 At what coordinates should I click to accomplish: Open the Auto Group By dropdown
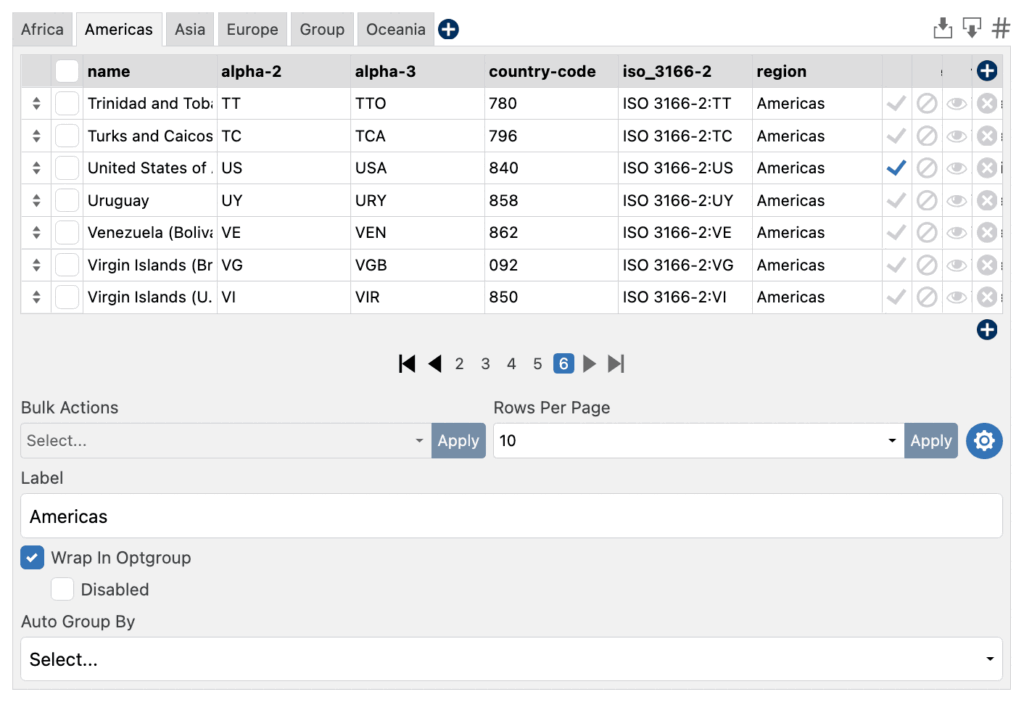click(x=511, y=659)
